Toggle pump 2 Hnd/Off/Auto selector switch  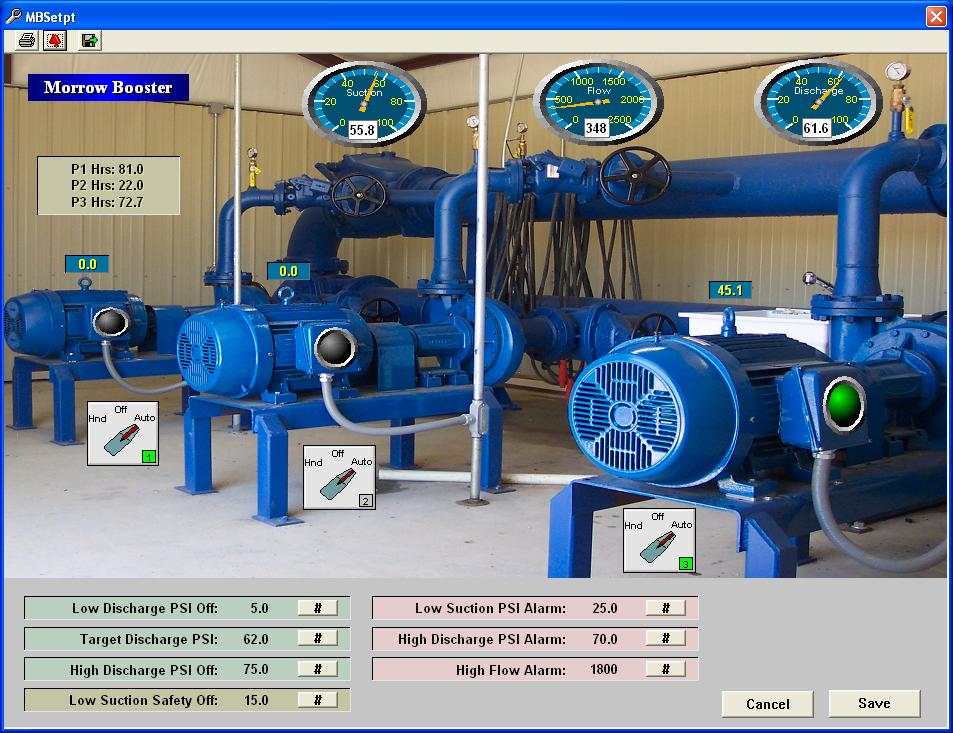click(339, 477)
